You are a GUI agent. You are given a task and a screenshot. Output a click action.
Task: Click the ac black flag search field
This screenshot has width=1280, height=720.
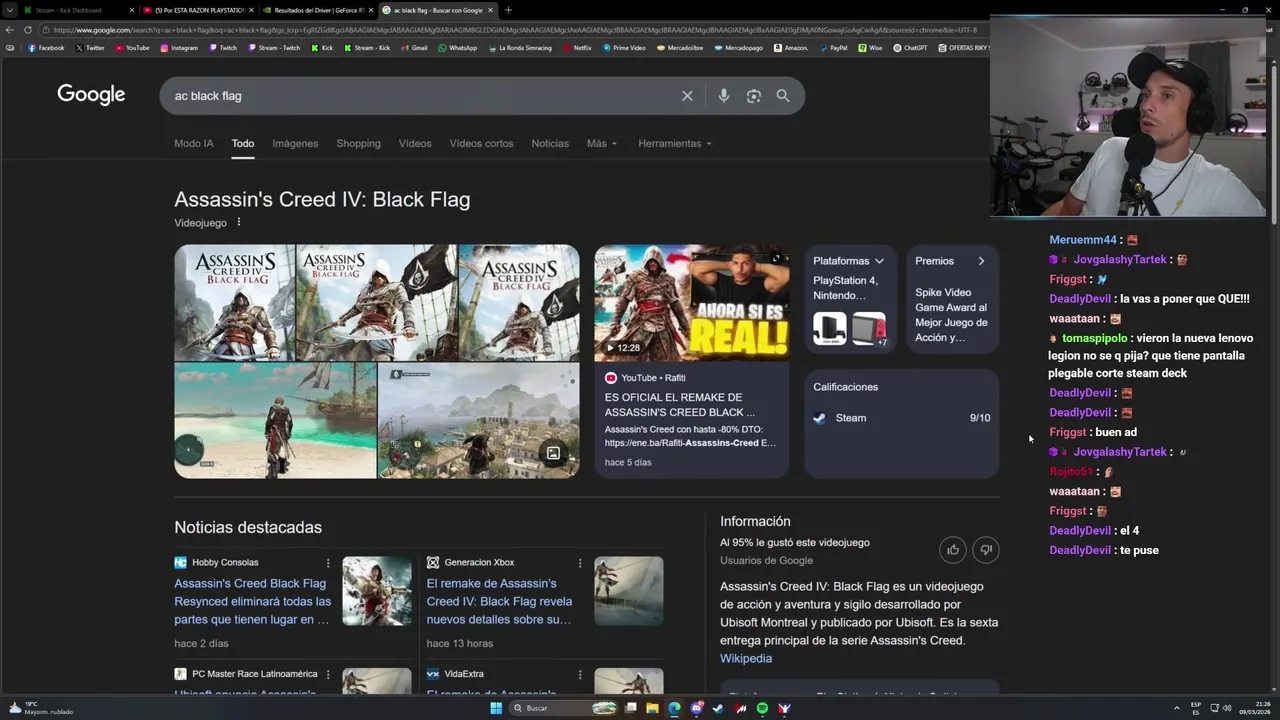(420, 96)
